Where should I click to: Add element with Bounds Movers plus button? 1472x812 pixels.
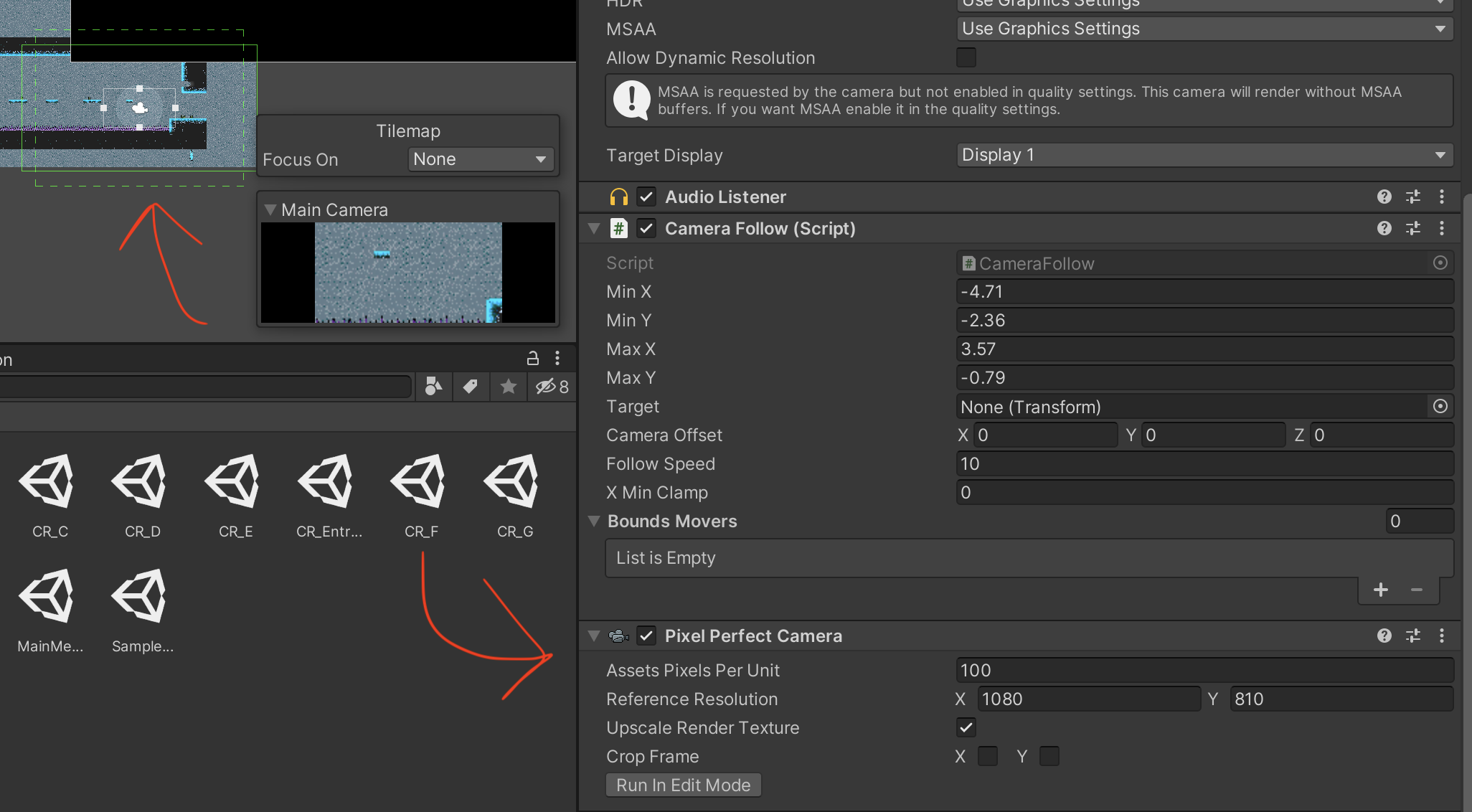pos(1381,590)
